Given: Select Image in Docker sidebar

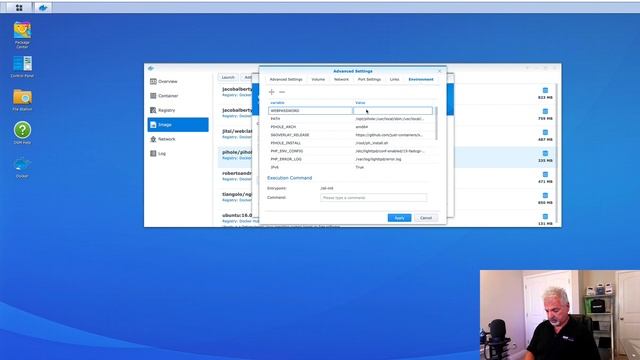Looking at the screenshot, I should tap(178, 124).
